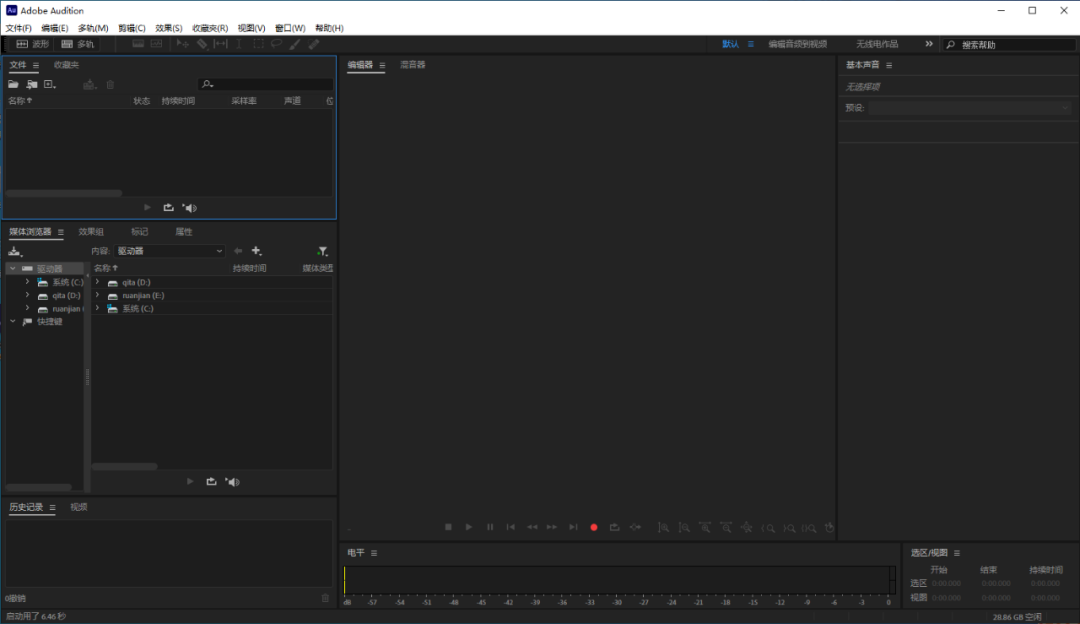Image resolution: width=1080 pixels, height=624 pixels.
Task: Click the Zoom In icon below the Editor
Action: coord(663,527)
